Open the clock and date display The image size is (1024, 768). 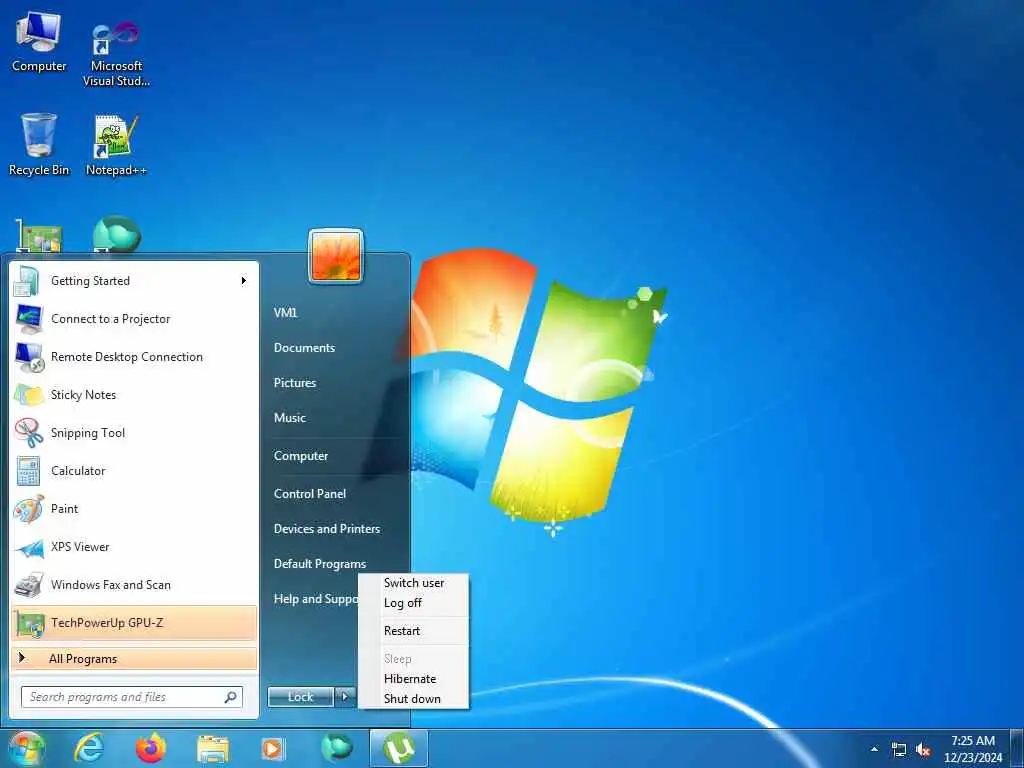(x=973, y=749)
